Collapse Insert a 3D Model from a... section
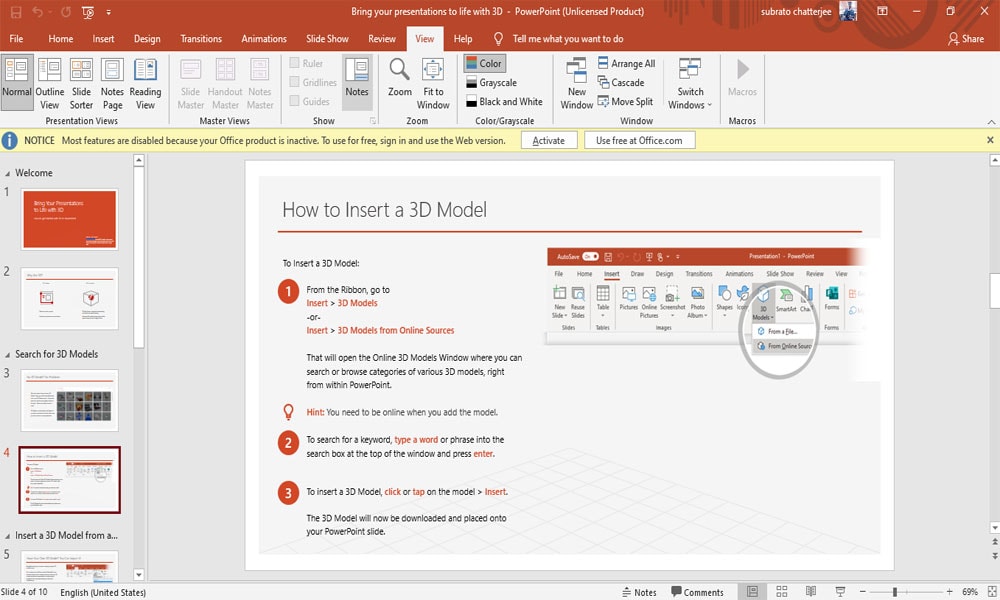The image size is (1000, 600). pos(7,536)
